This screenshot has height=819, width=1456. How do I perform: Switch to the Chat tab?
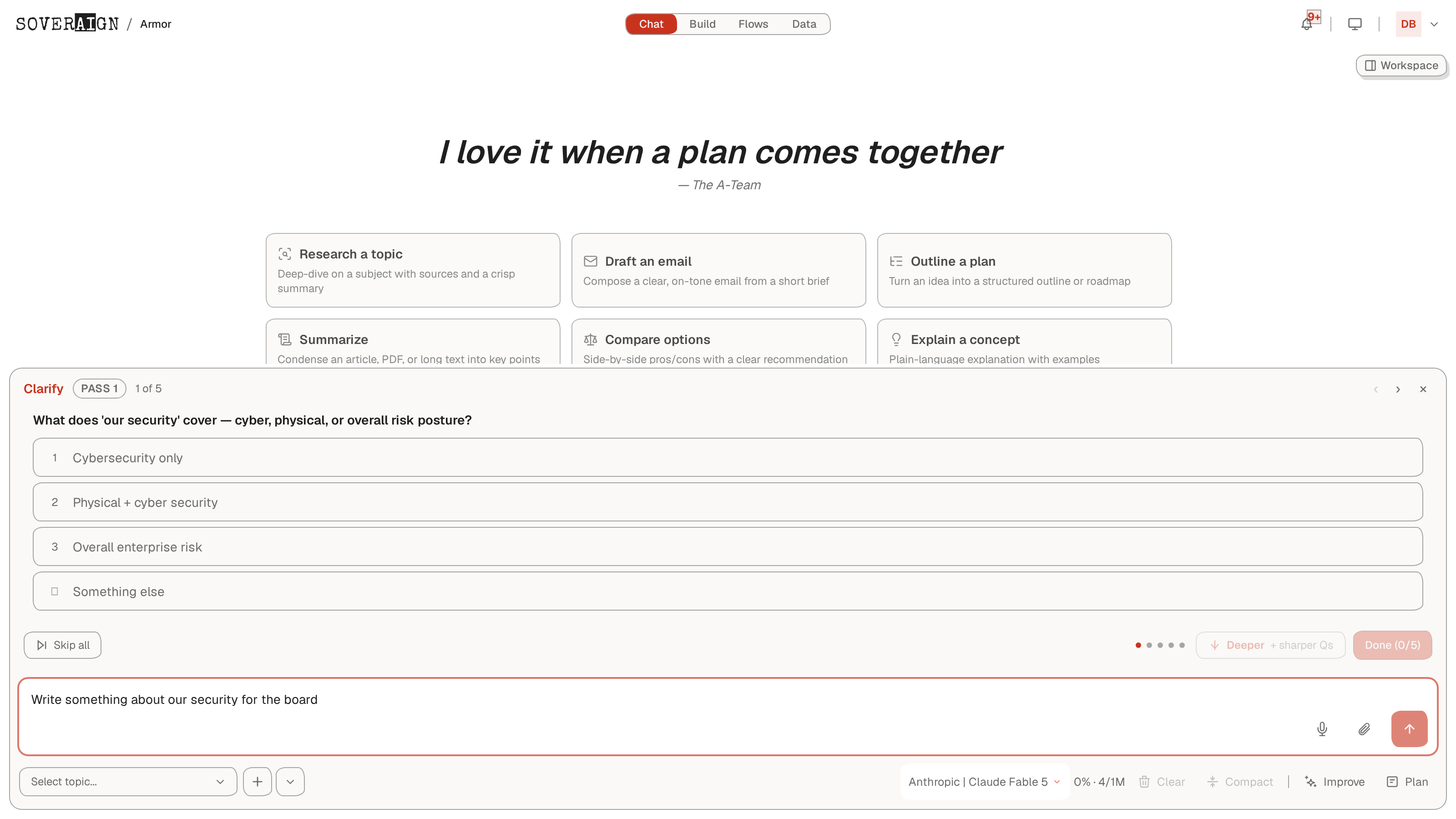click(x=651, y=24)
